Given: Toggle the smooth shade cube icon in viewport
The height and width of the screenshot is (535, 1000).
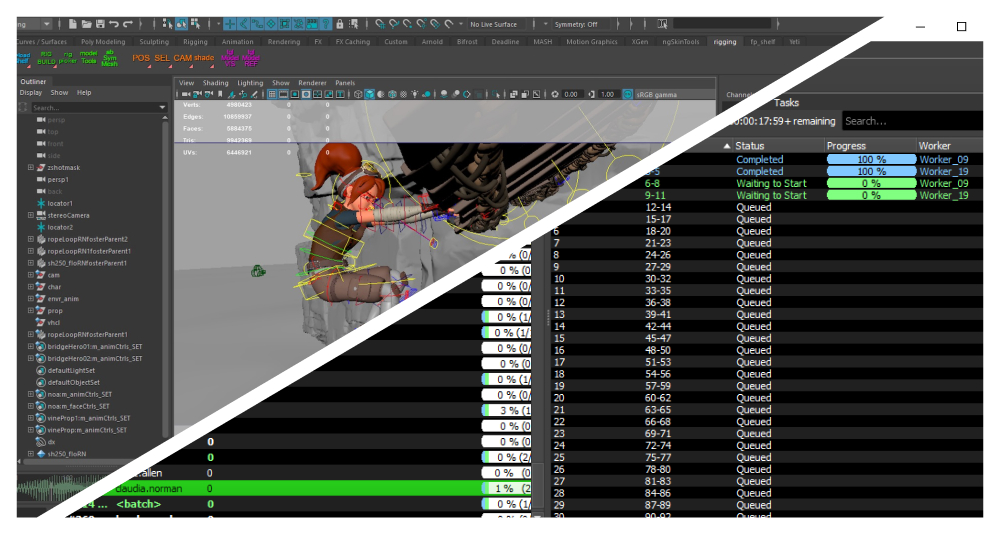Looking at the screenshot, I should point(370,94).
